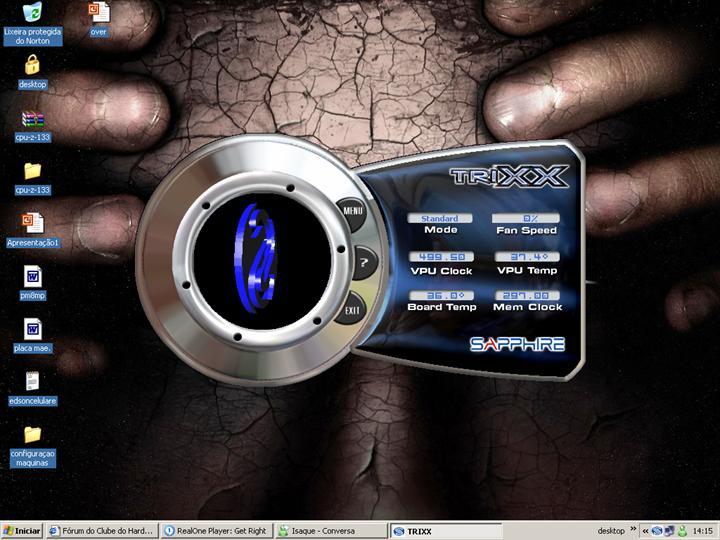Expand the desktop toolbar chevron
This screenshot has height=540, width=720.
pos(633,529)
